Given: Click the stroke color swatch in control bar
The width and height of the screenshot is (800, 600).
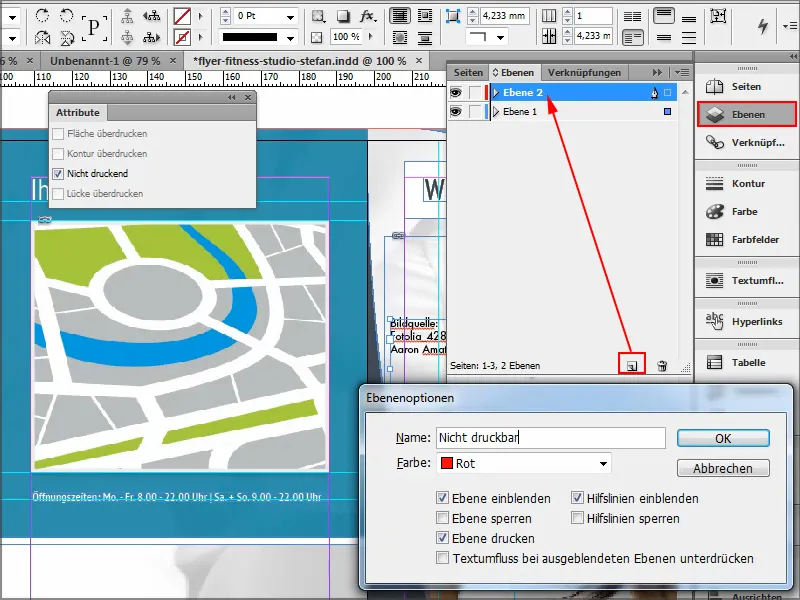Looking at the screenshot, I should coord(182,37).
